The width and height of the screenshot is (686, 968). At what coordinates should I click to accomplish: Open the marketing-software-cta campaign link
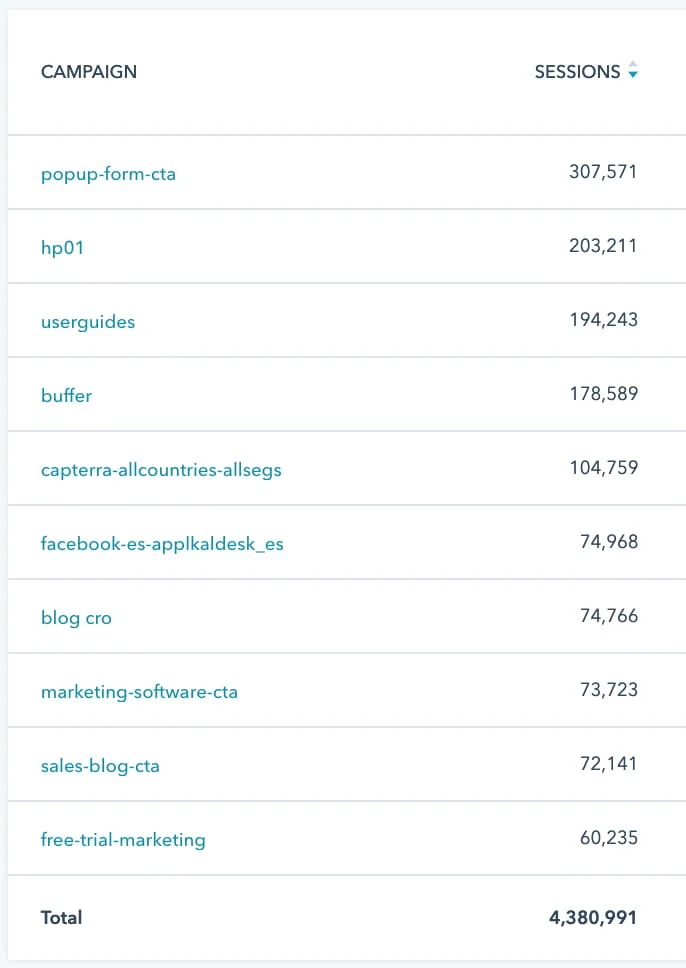(139, 692)
